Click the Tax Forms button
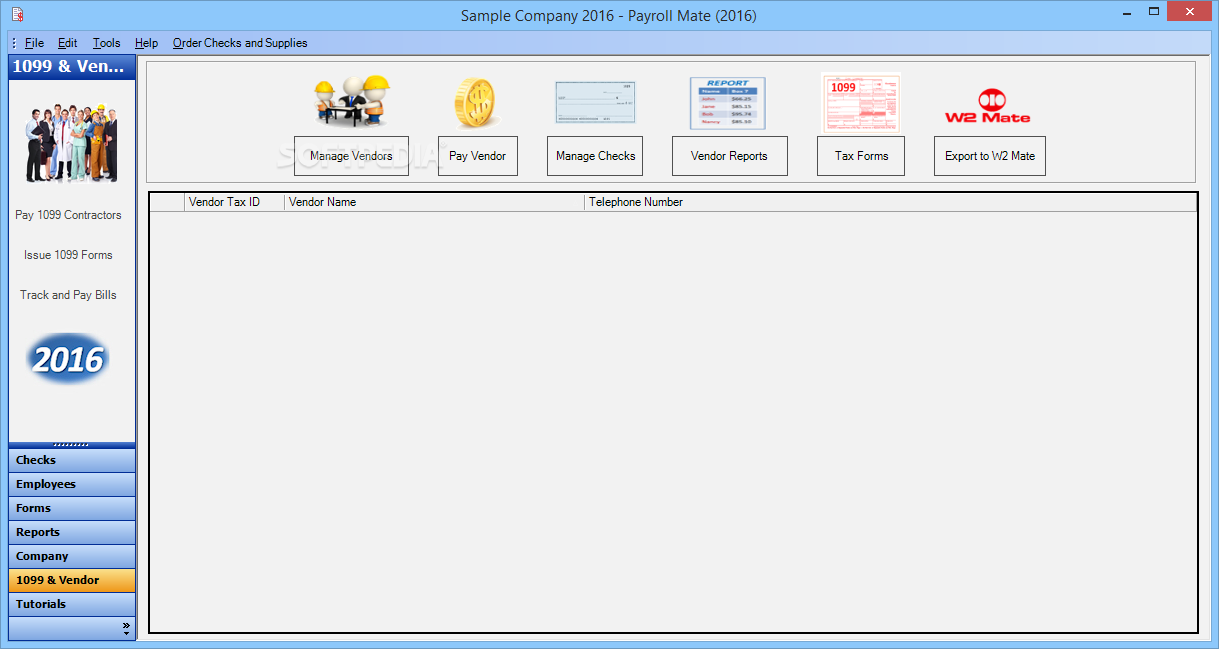 tap(861, 156)
